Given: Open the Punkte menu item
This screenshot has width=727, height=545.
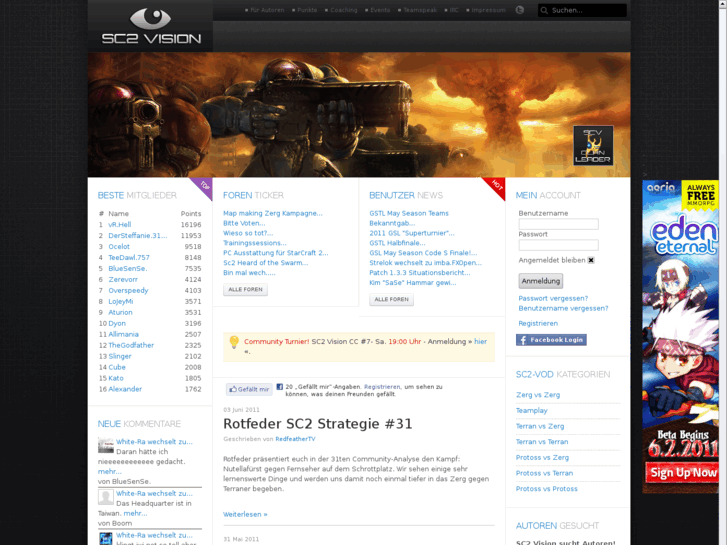Looking at the screenshot, I should [x=305, y=10].
